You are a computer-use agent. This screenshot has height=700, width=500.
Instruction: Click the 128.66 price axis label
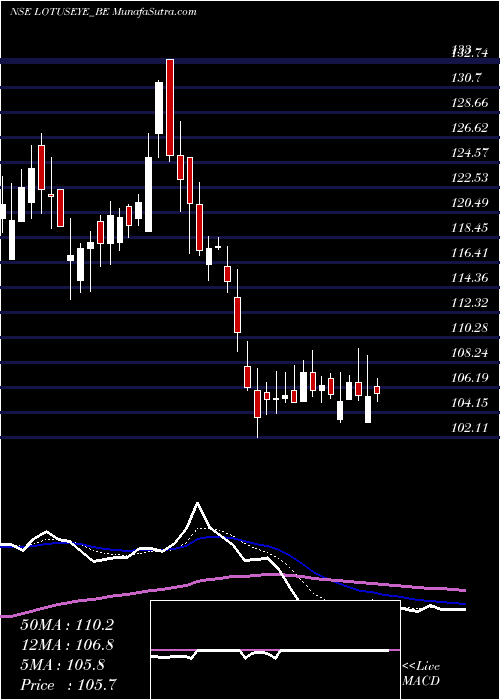[470, 103]
